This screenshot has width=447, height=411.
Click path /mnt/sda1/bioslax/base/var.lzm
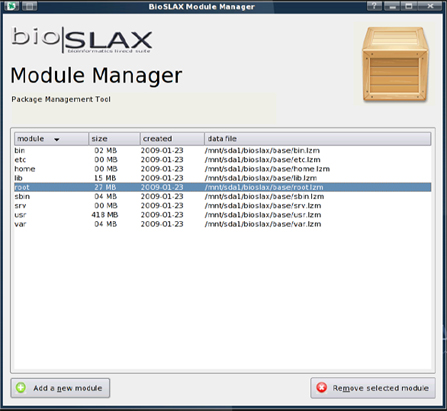point(263,224)
